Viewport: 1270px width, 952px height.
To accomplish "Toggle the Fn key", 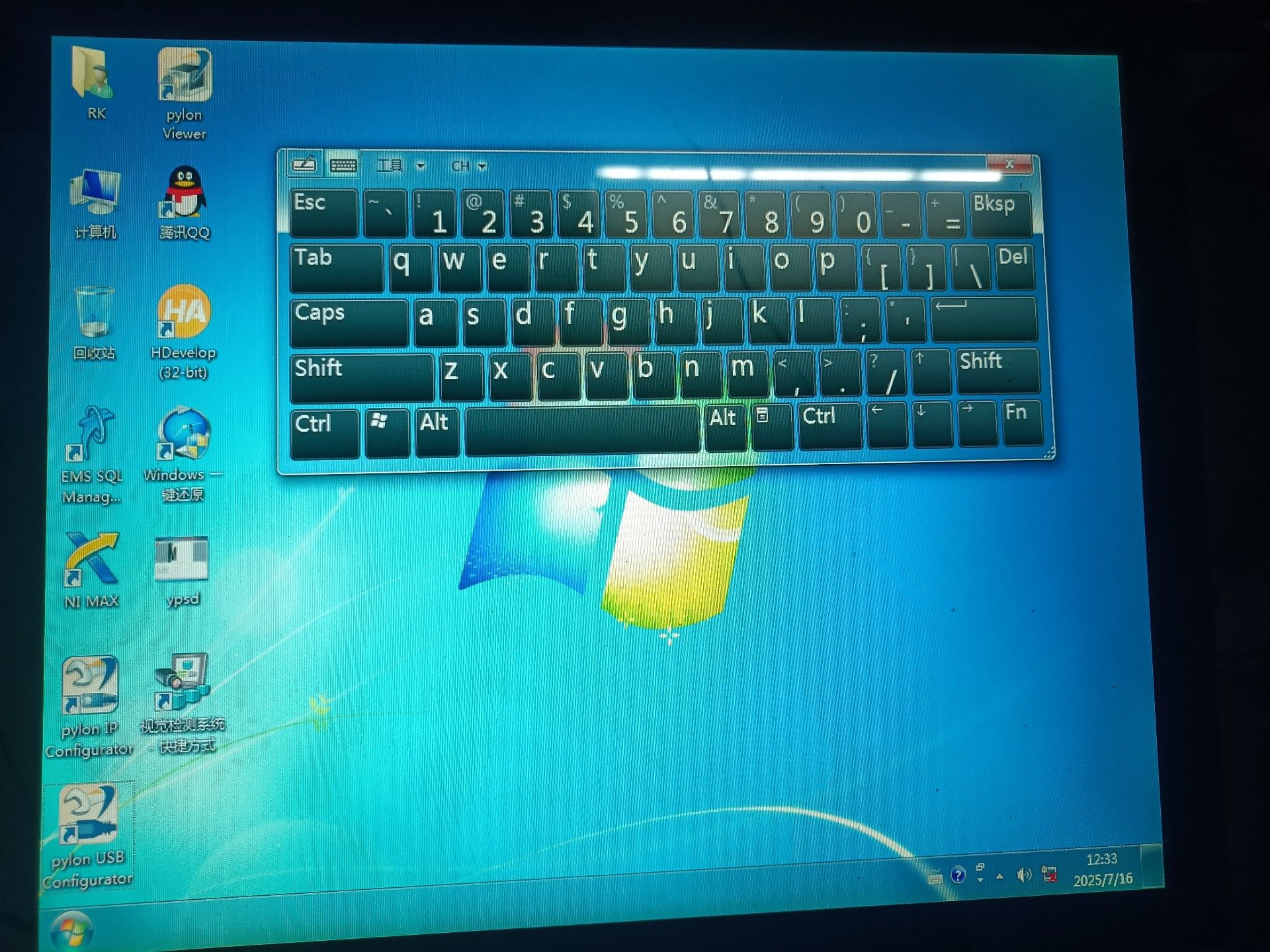I will (1021, 422).
